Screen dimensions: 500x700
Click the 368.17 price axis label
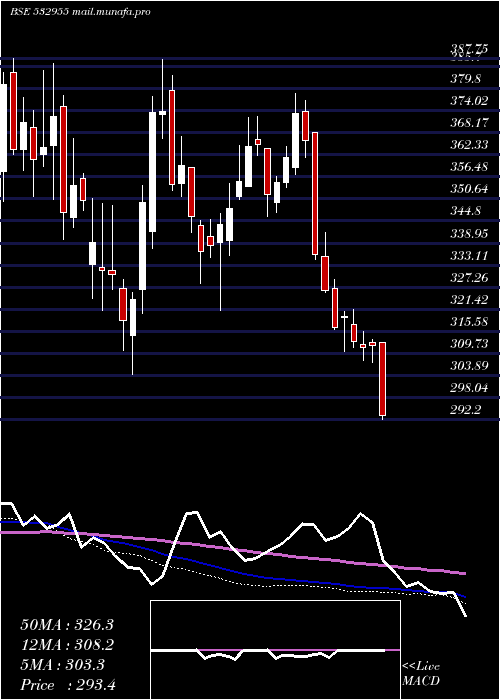tap(469, 123)
